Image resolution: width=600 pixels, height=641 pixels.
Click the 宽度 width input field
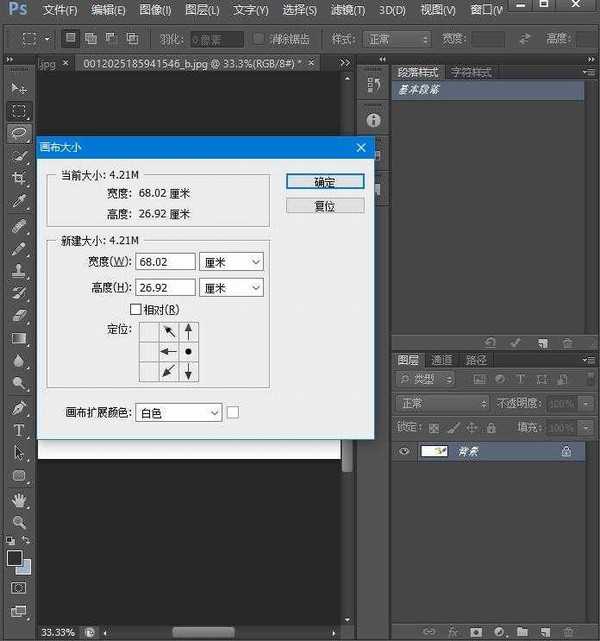click(x=164, y=262)
